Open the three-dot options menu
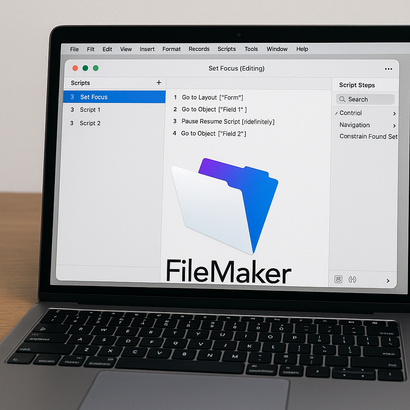Viewport: 410px width, 410px height. 388,69
